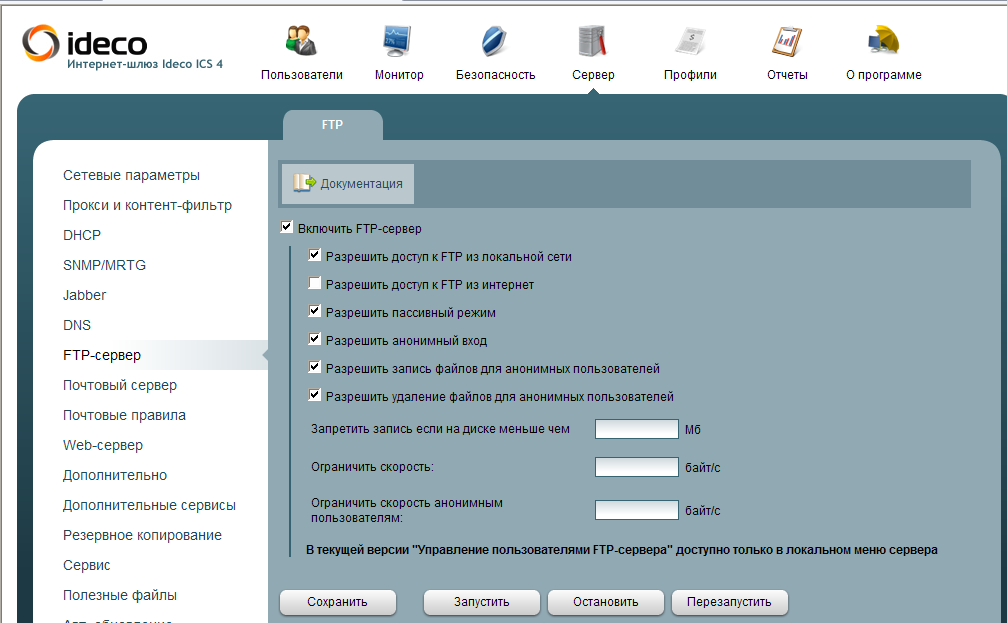Select the FTP tab
The image size is (1007, 623).
tap(333, 125)
